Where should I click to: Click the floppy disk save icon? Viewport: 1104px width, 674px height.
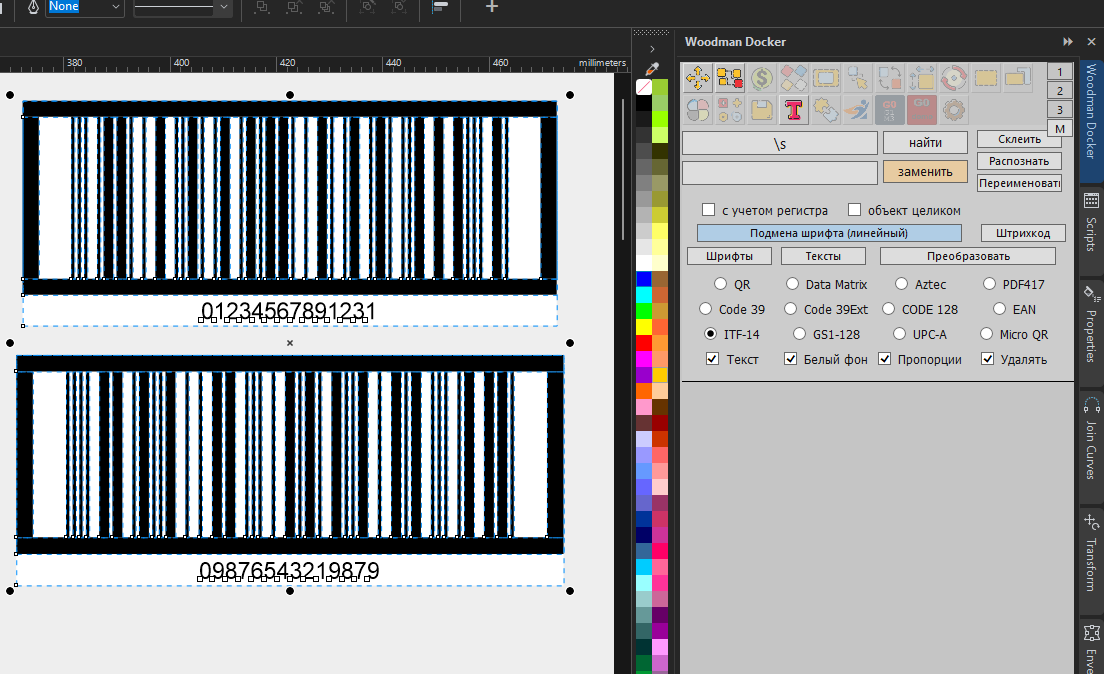point(762,110)
